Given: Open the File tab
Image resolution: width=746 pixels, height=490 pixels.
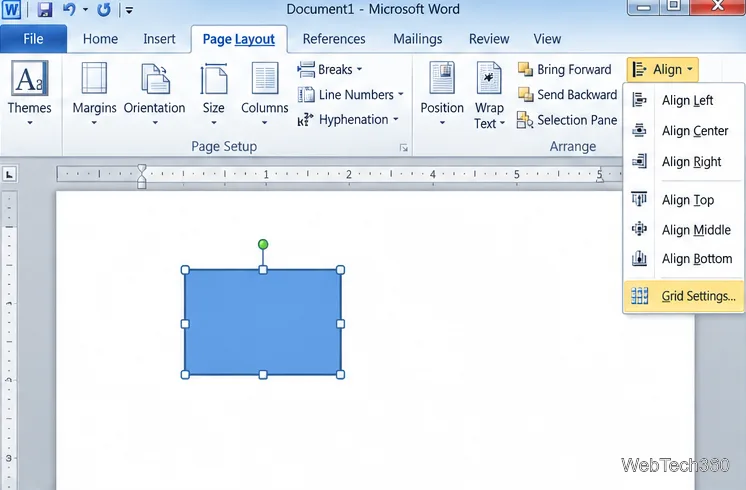Looking at the screenshot, I should (33, 39).
